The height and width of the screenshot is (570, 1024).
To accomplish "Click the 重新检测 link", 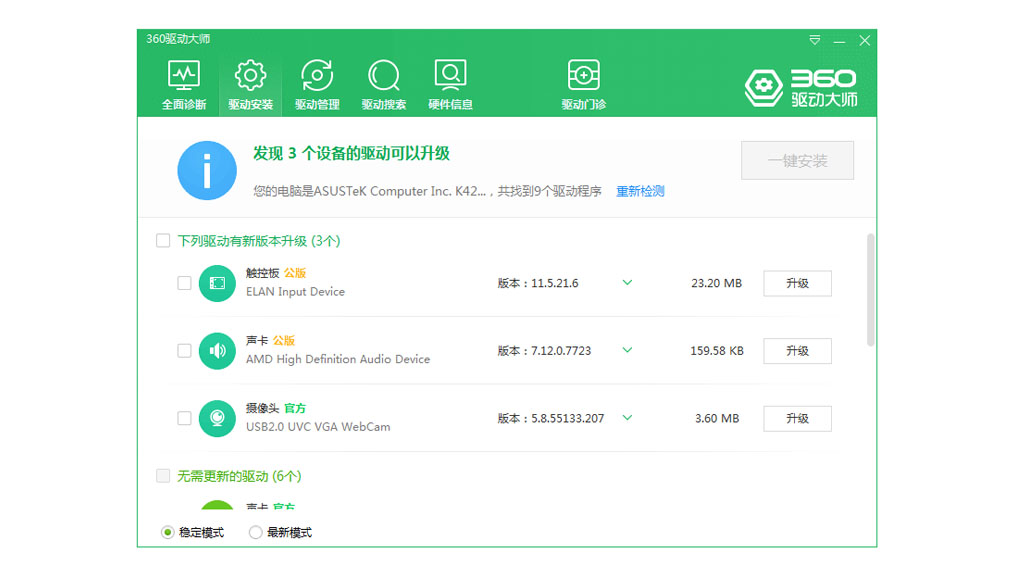I will [641, 191].
